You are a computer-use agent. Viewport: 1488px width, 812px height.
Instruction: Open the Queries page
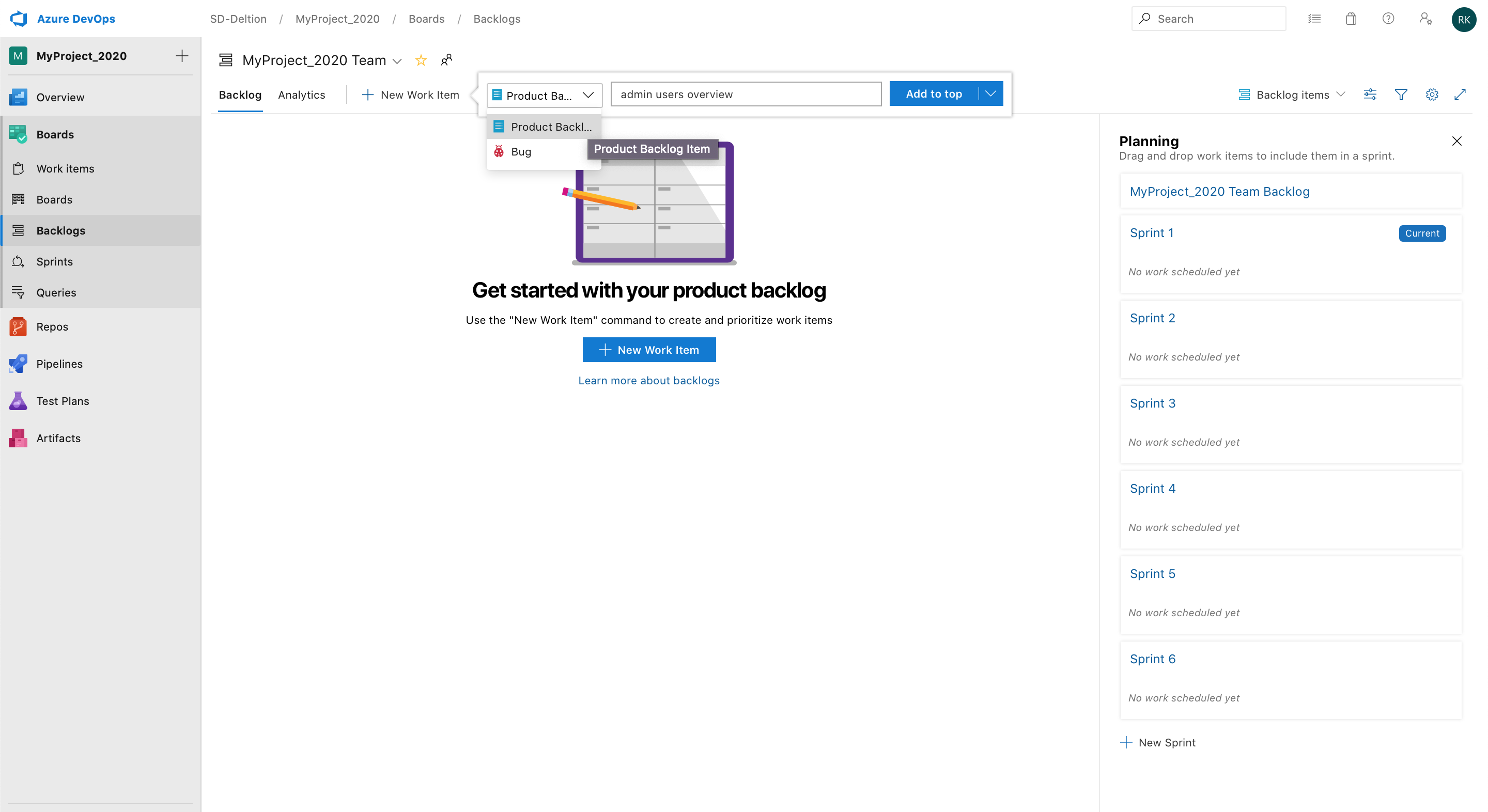101,292
